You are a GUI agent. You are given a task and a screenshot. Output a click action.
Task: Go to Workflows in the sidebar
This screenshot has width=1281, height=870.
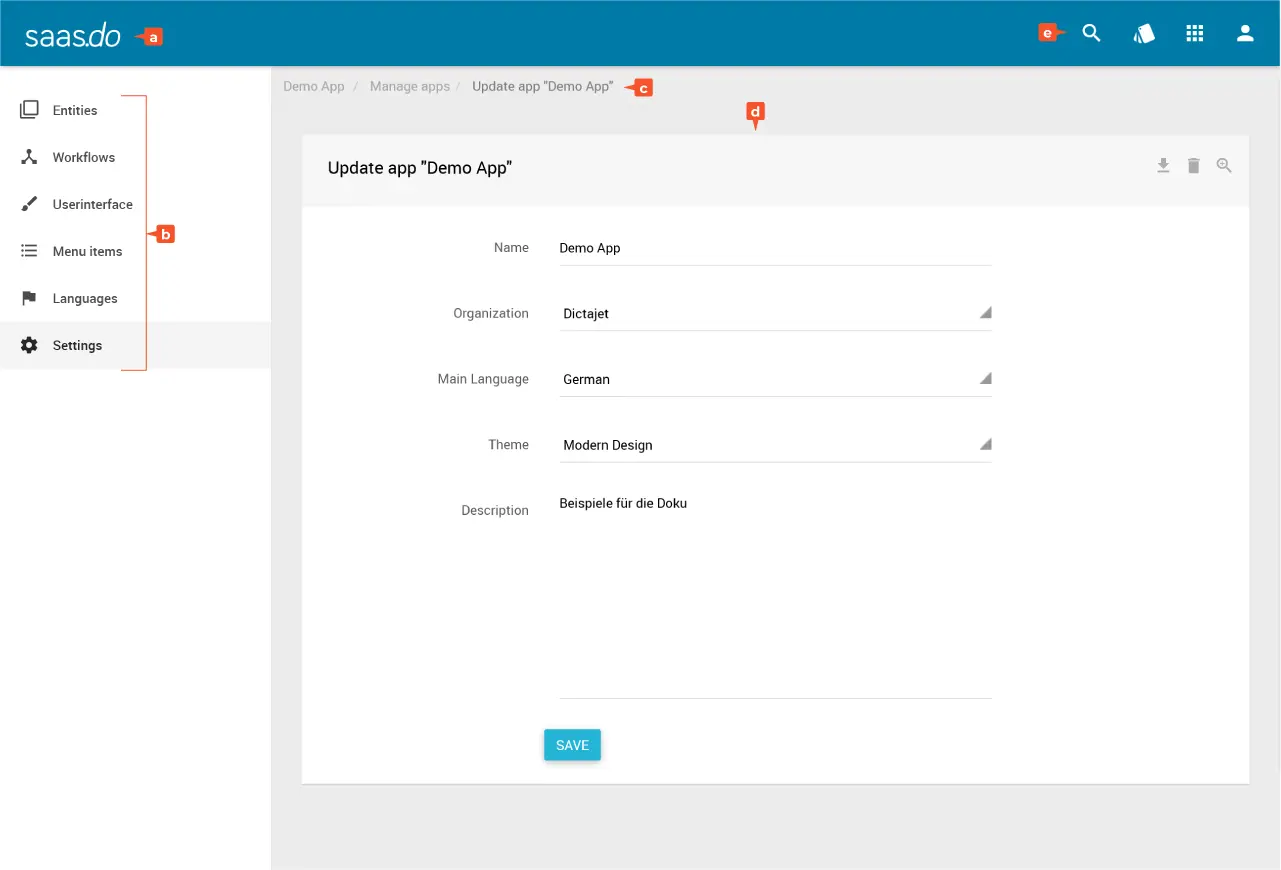pyautogui.click(x=83, y=157)
